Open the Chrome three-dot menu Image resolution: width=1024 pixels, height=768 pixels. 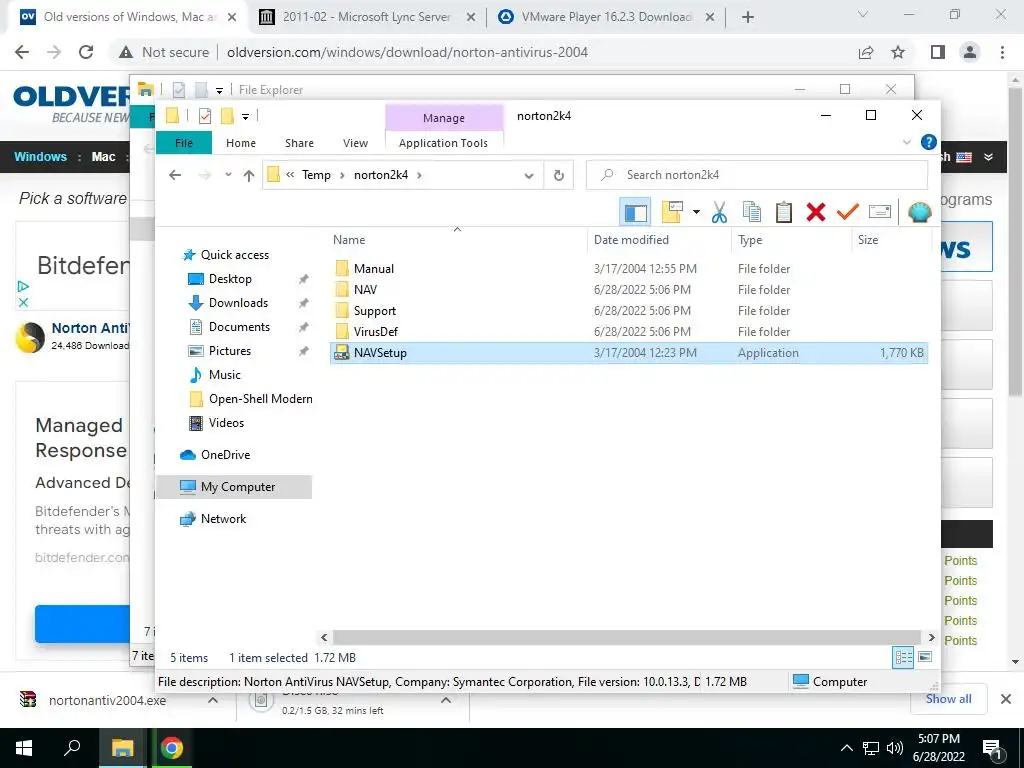coord(1002,52)
